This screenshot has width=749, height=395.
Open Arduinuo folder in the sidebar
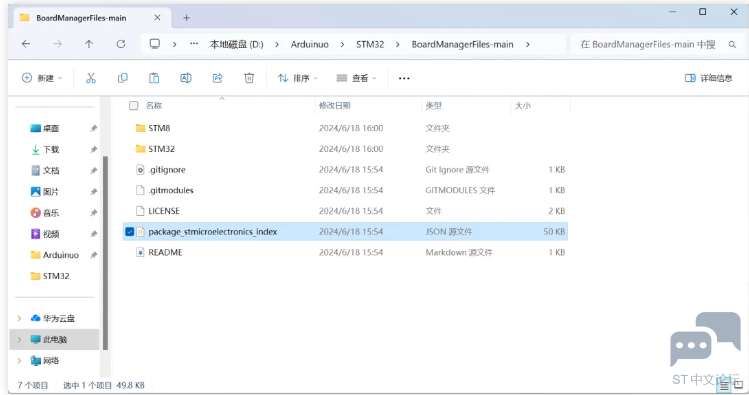54,255
